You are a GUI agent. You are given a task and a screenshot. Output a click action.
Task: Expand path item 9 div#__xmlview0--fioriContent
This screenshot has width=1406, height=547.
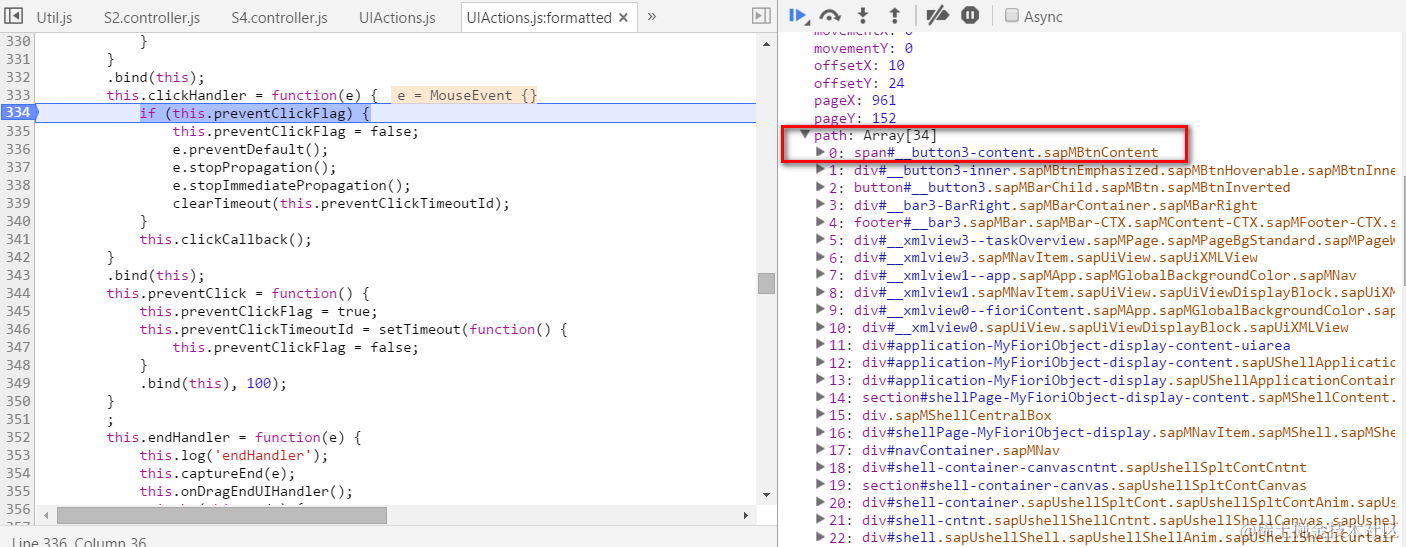point(821,310)
